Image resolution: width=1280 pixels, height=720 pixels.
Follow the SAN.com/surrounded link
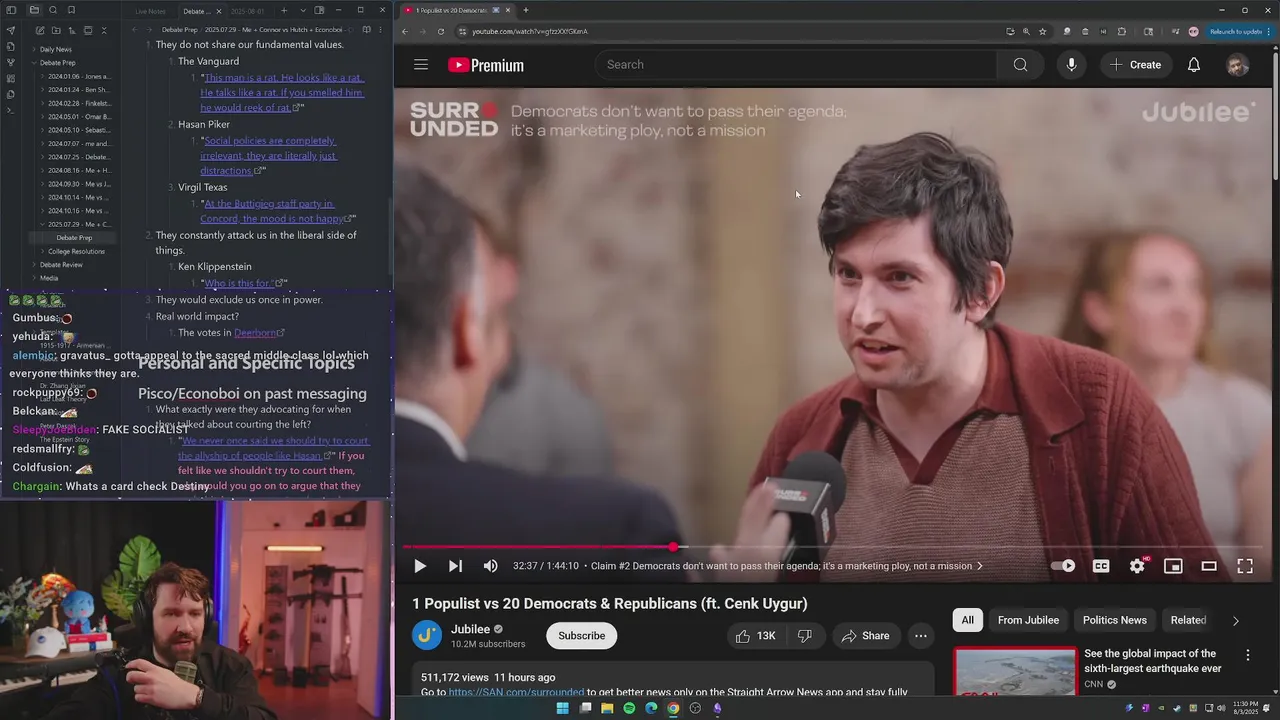pyautogui.click(x=516, y=692)
